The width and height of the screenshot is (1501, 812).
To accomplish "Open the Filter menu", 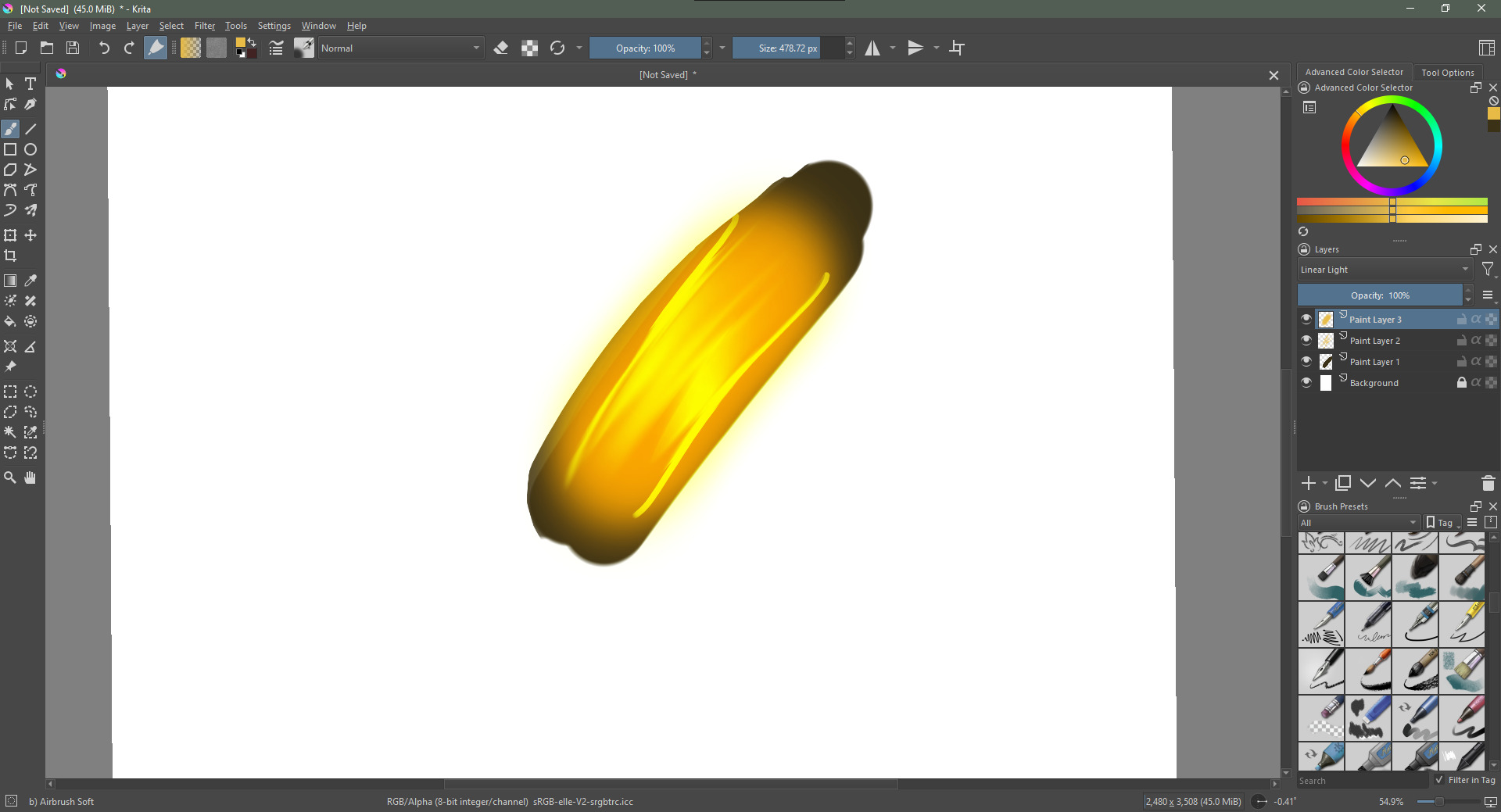I will click(205, 26).
